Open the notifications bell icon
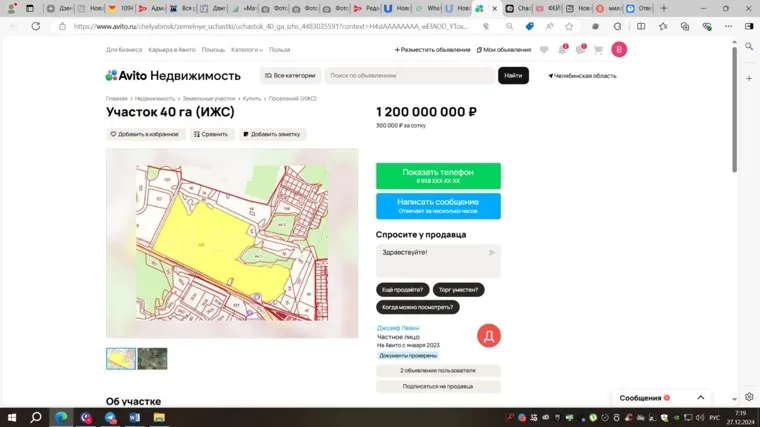Screen dimensions: 760x427 [562, 49]
